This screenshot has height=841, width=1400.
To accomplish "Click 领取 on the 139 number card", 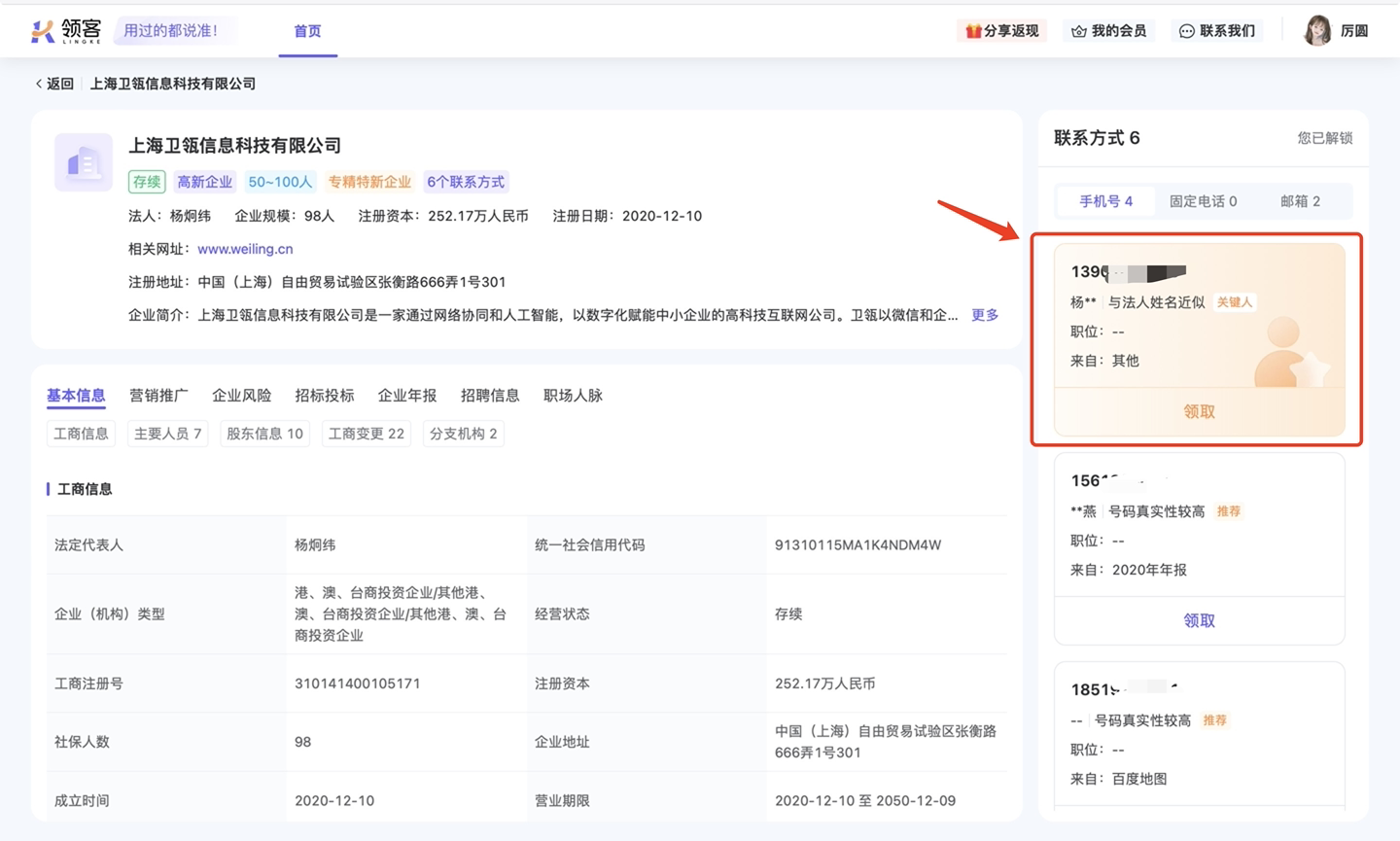I will point(1199,412).
